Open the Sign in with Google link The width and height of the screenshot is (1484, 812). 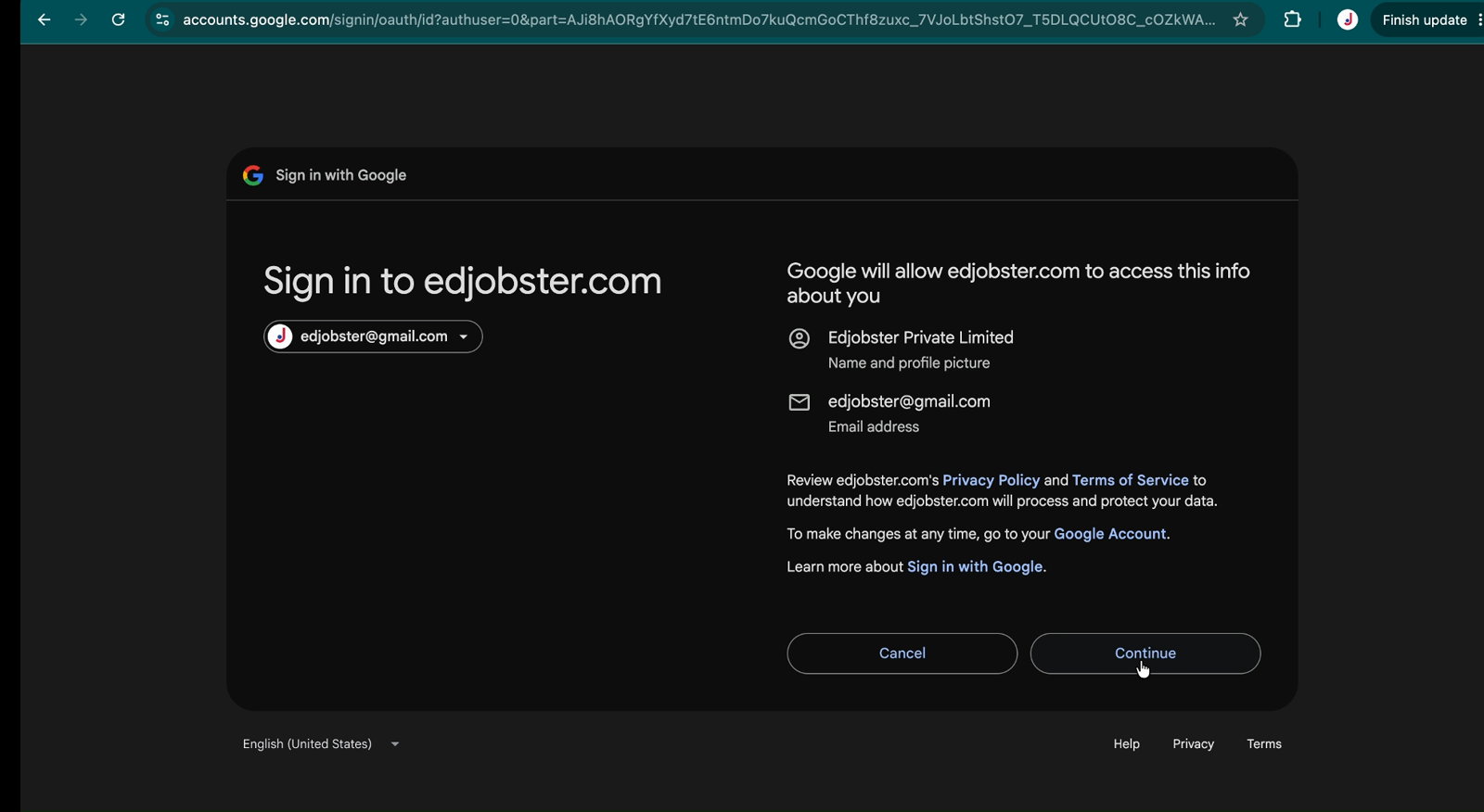coord(975,566)
